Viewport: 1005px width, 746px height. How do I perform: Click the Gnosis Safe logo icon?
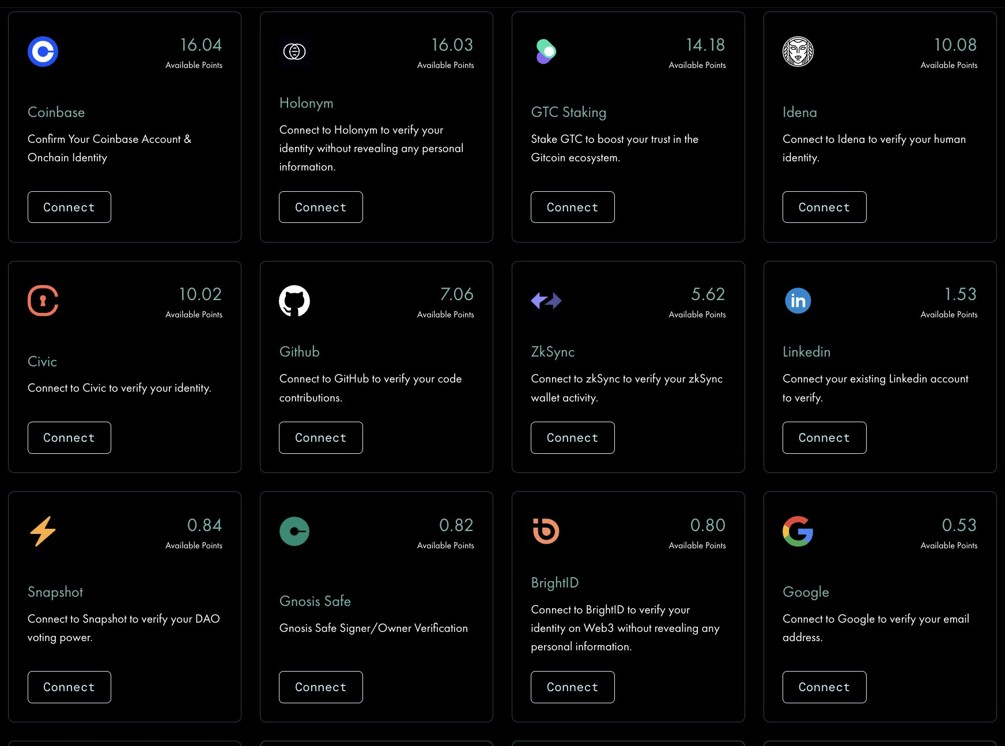294,531
